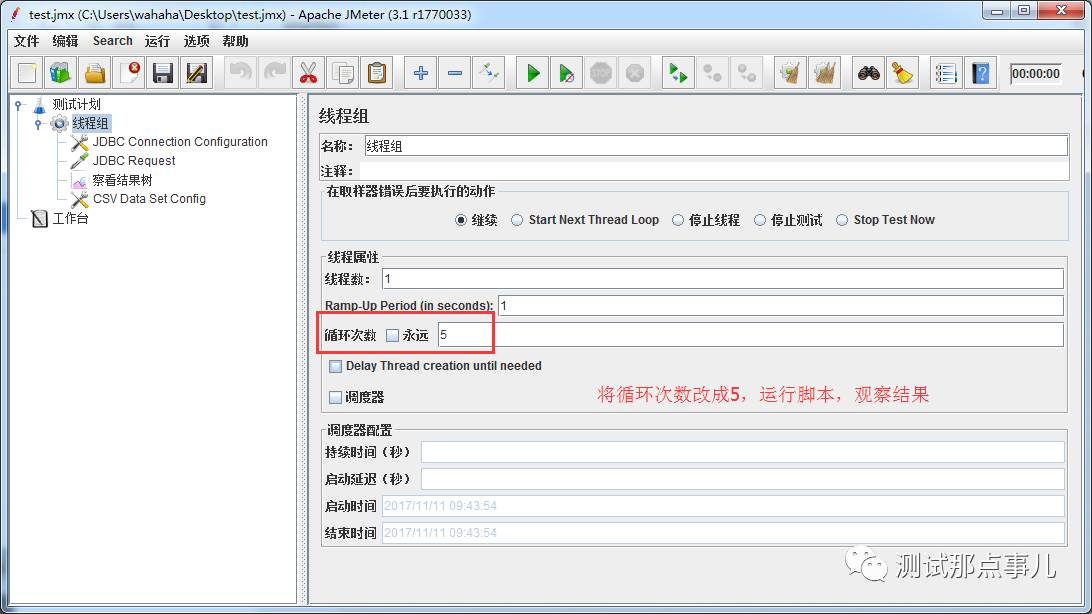The image size is (1092, 614).
Task: Collapse the 测试计划 tree node
Action: [19, 105]
